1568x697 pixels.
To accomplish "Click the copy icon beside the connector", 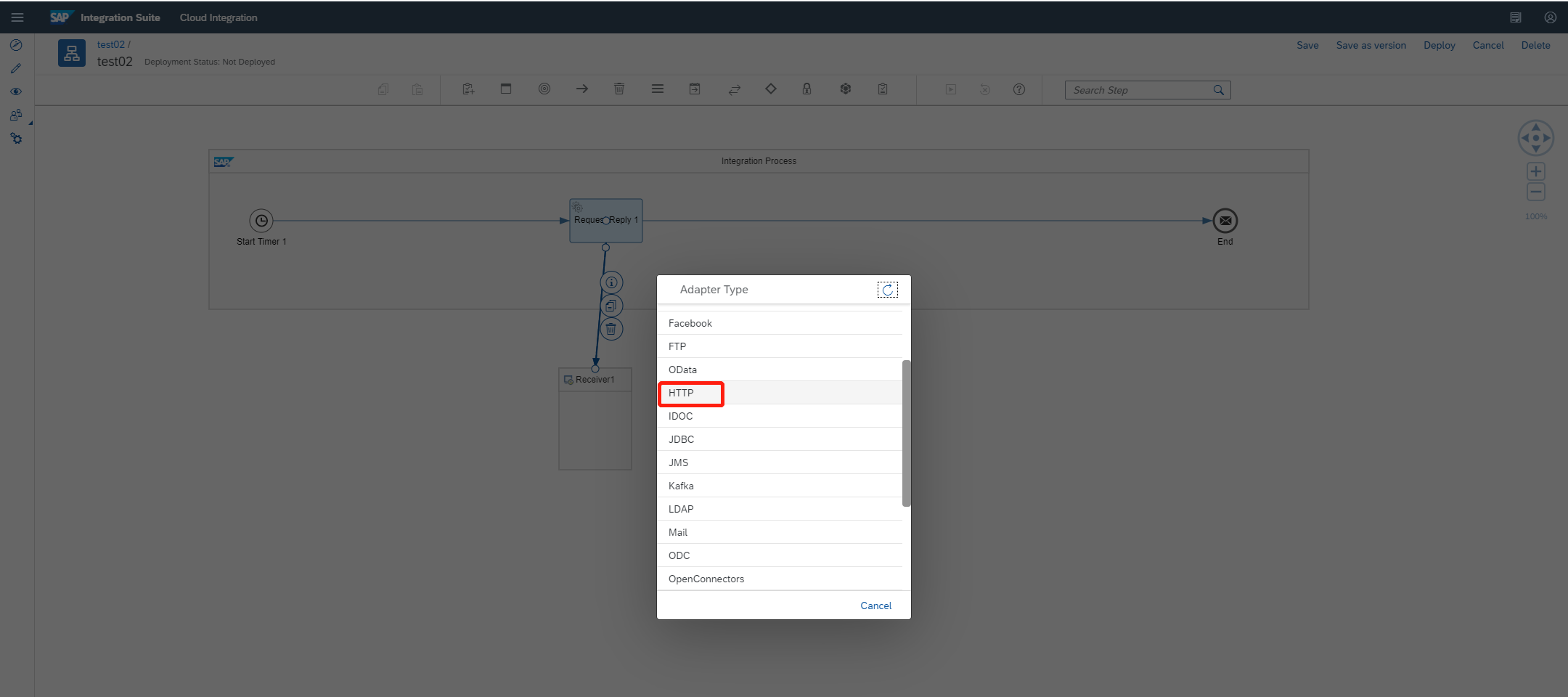I will [x=612, y=306].
